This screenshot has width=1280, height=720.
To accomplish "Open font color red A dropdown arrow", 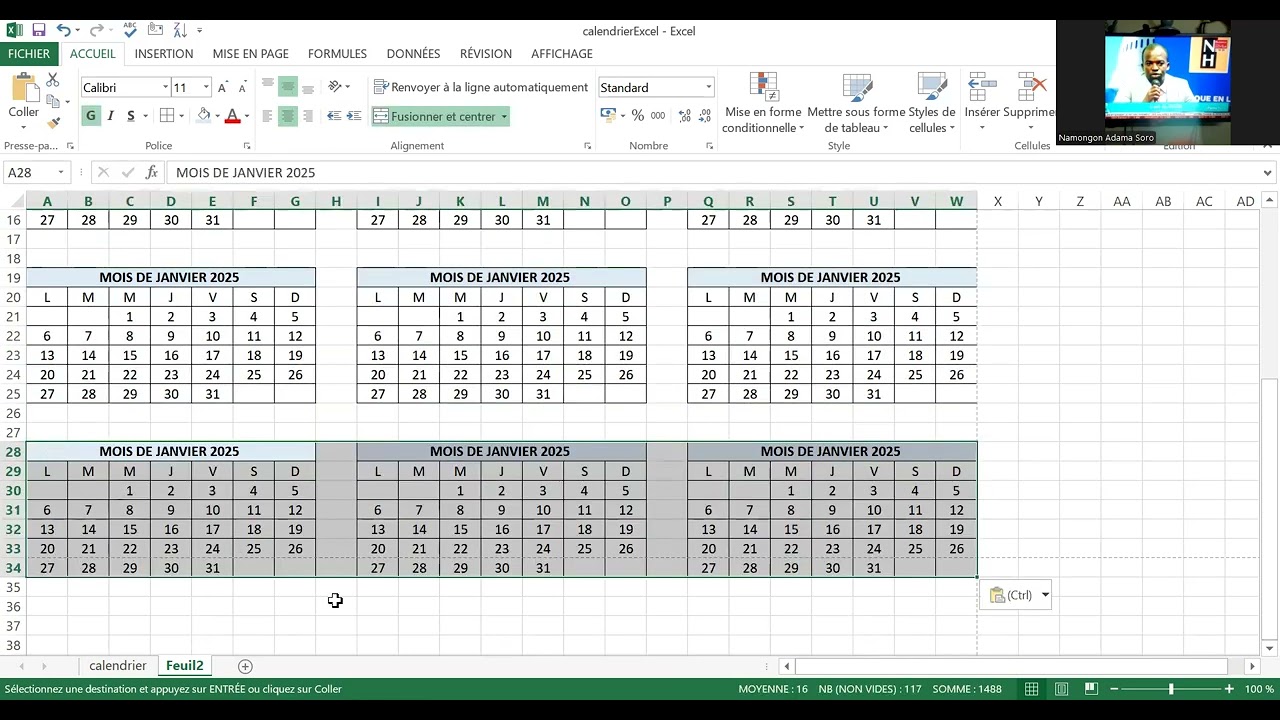I will (249, 116).
